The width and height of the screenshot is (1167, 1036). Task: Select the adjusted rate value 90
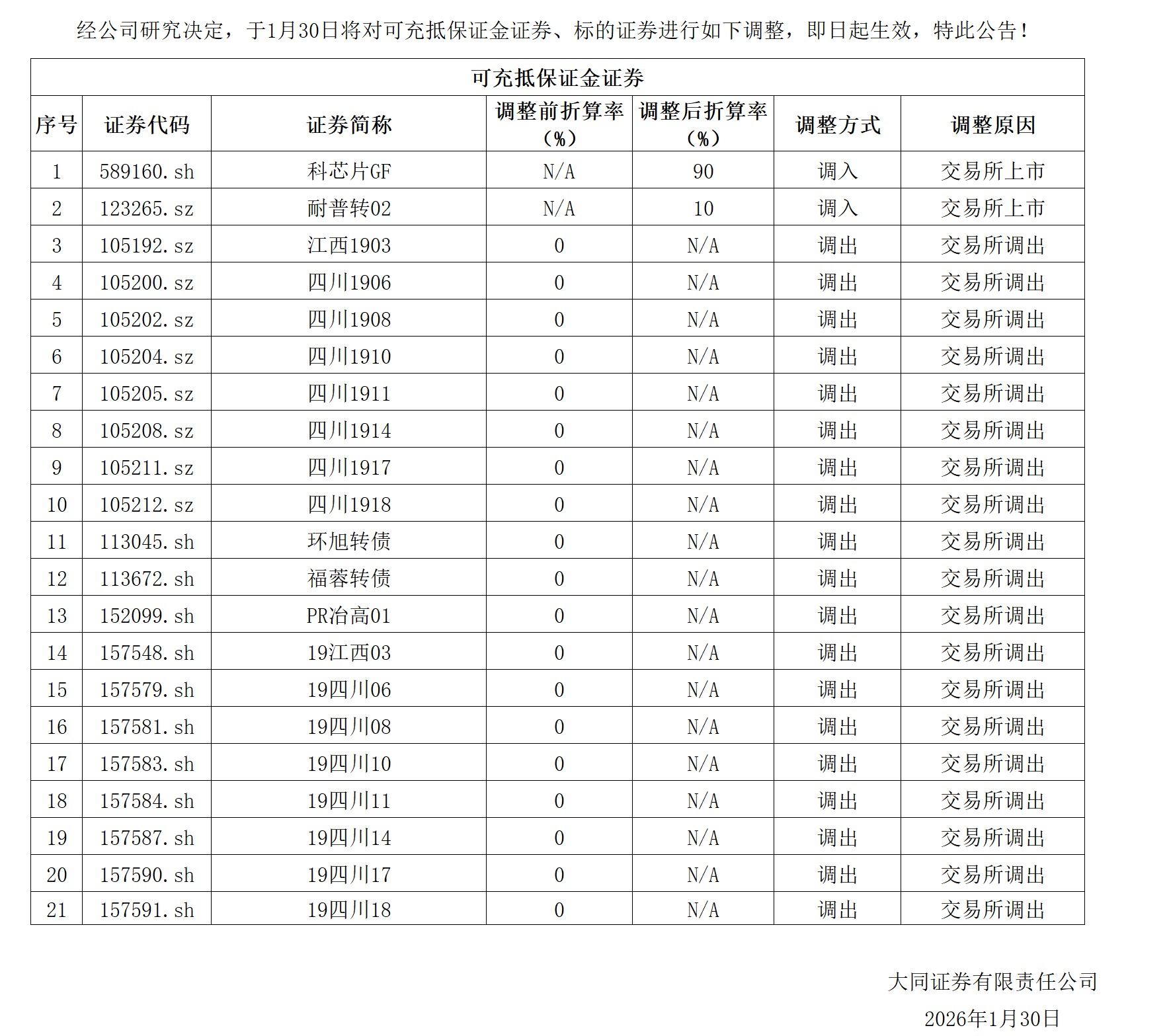[x=703, y=171]
